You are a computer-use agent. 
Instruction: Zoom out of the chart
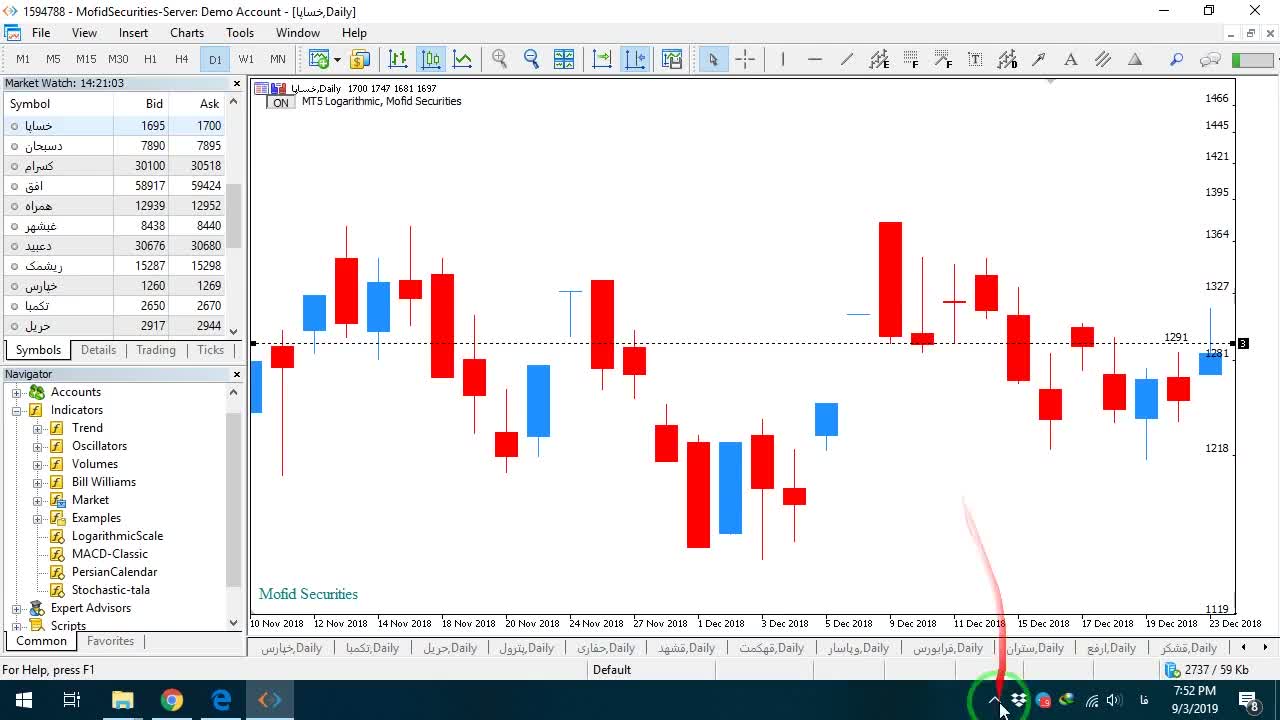[x=531, y=59]
